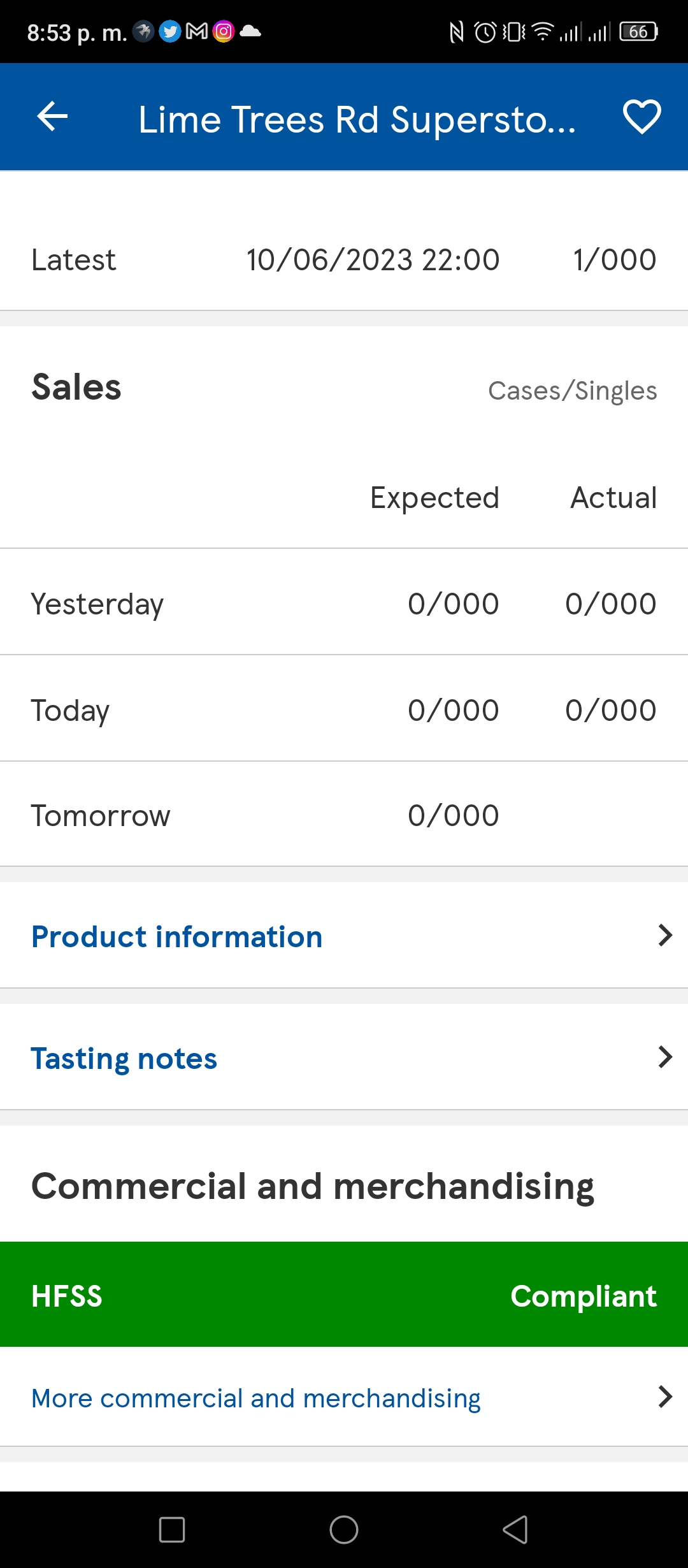688x1568 pixels.
Task: Tap the cloud status bar icon
Action: [250, 31]
